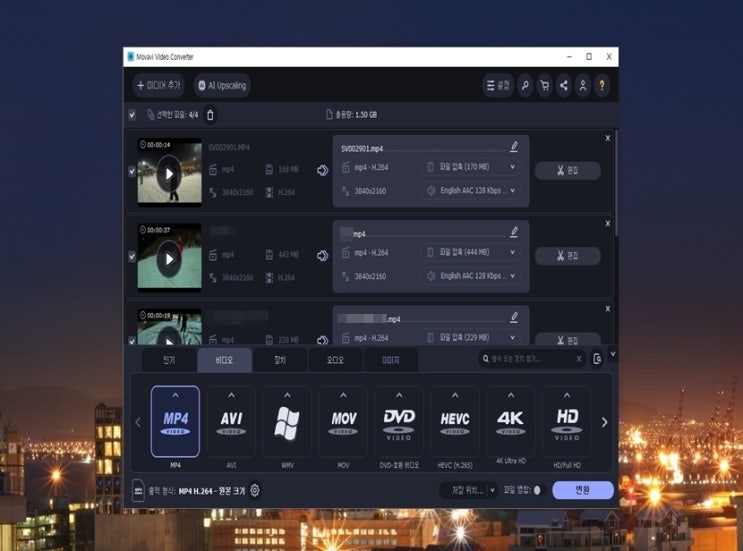This screenshot has width=743, height=551.
Task: Open AI Upscaling feature
Action: 222,85
